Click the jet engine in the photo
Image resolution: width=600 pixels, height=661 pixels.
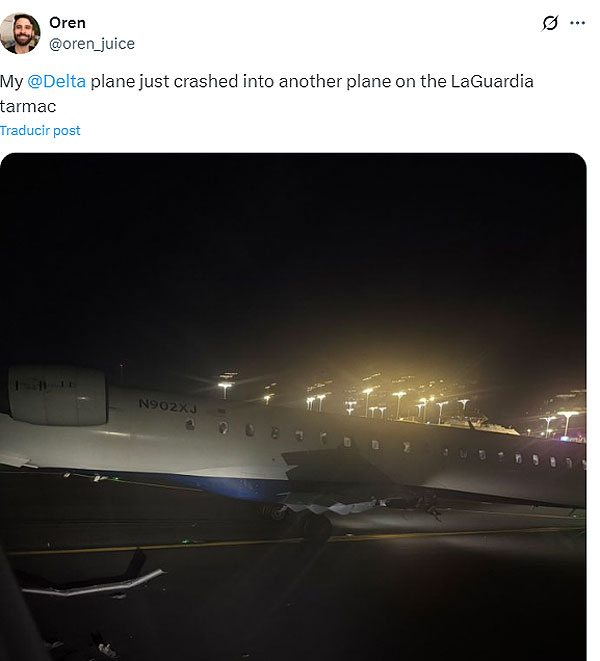[x=58, y=395]
